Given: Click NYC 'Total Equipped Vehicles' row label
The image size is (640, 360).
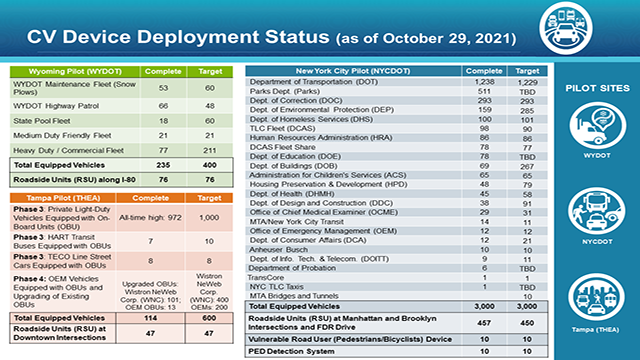Looking at the screenshot, I should 294,306.
